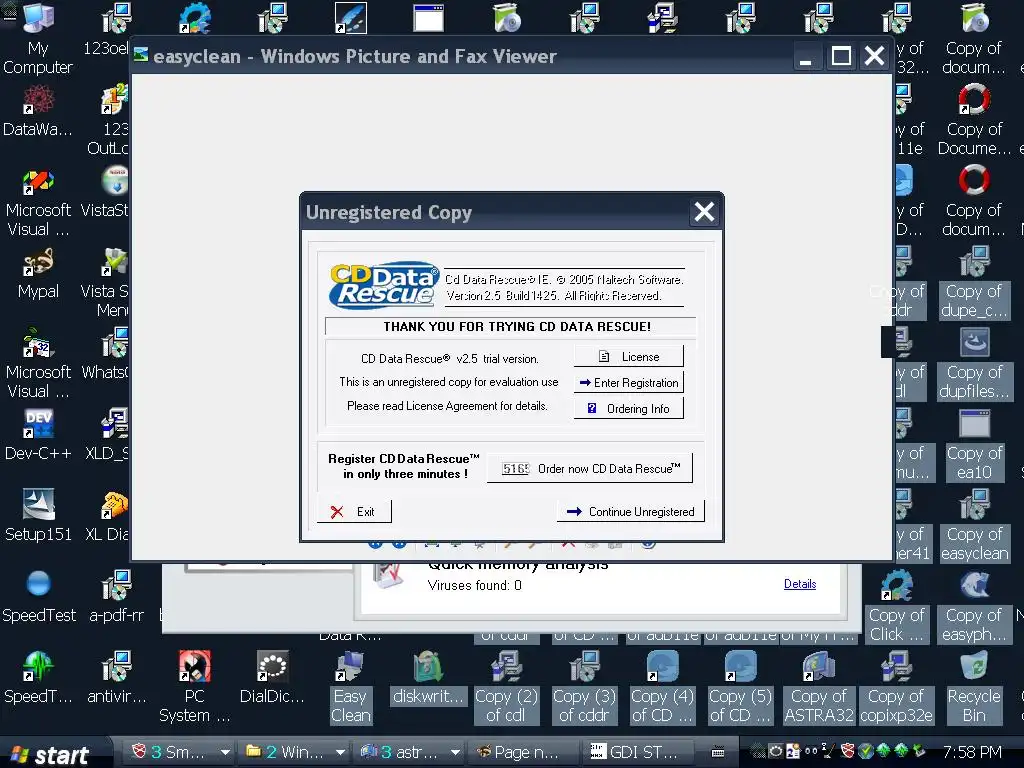Expand the 3 Sm... taskbar group arrow
Viewport: 1024px width, 768px height.
pos(225,752)
